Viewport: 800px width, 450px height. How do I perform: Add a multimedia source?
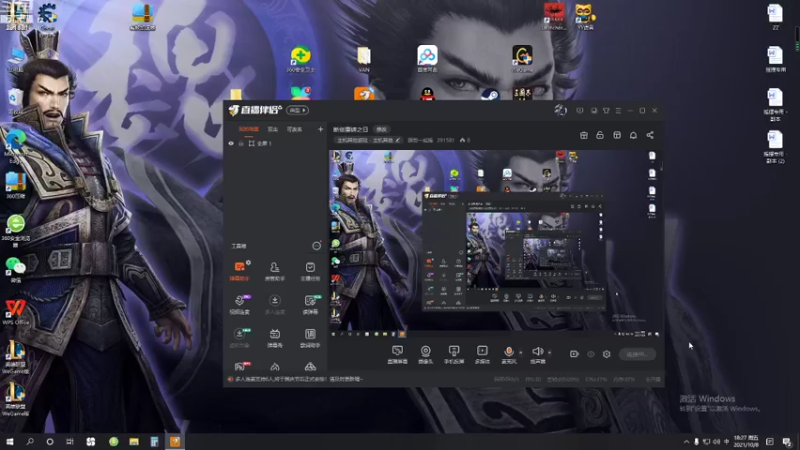coord(482,354)
